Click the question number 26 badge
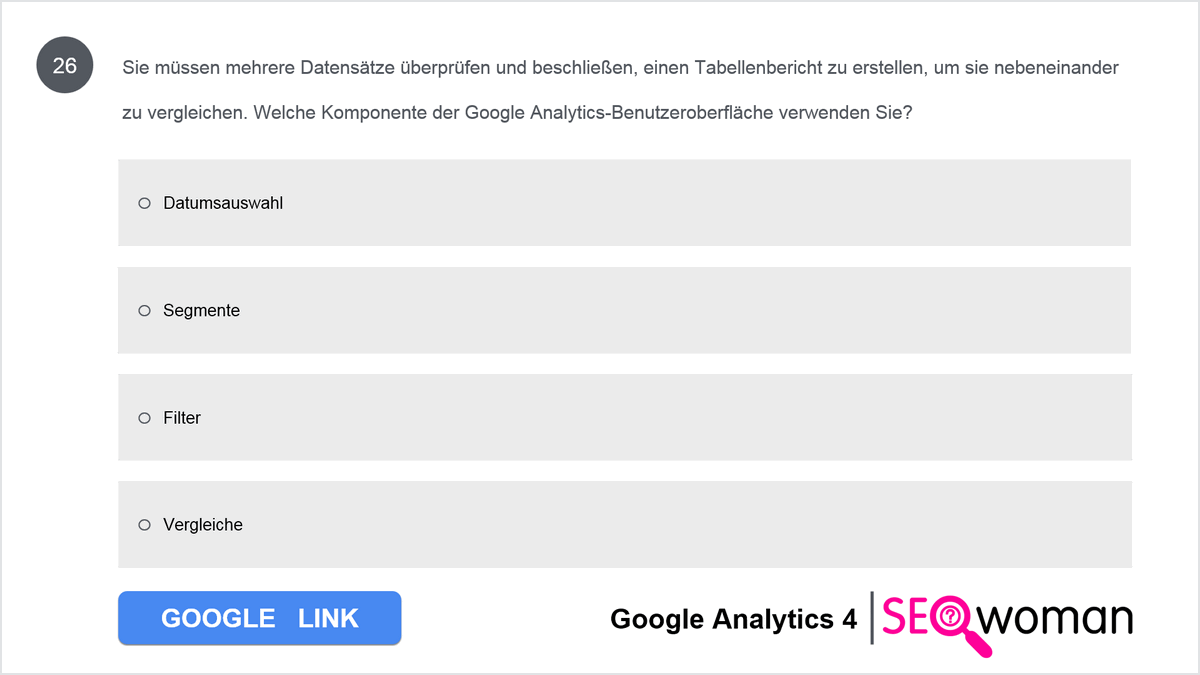The width and height of the screenshot is (1200, 675). 64,66
